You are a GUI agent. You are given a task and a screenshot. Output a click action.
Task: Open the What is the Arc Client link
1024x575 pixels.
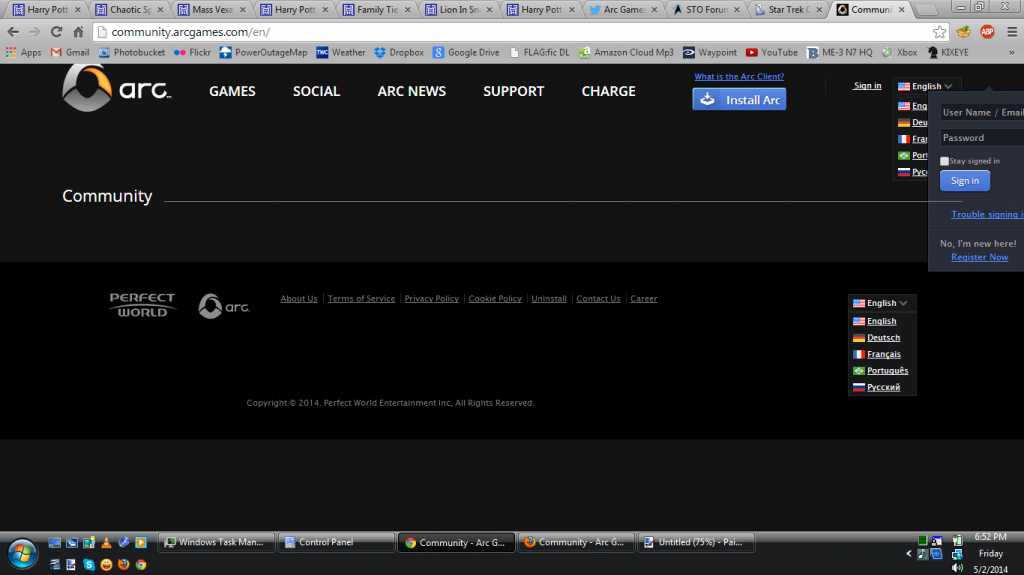[739, 76]
